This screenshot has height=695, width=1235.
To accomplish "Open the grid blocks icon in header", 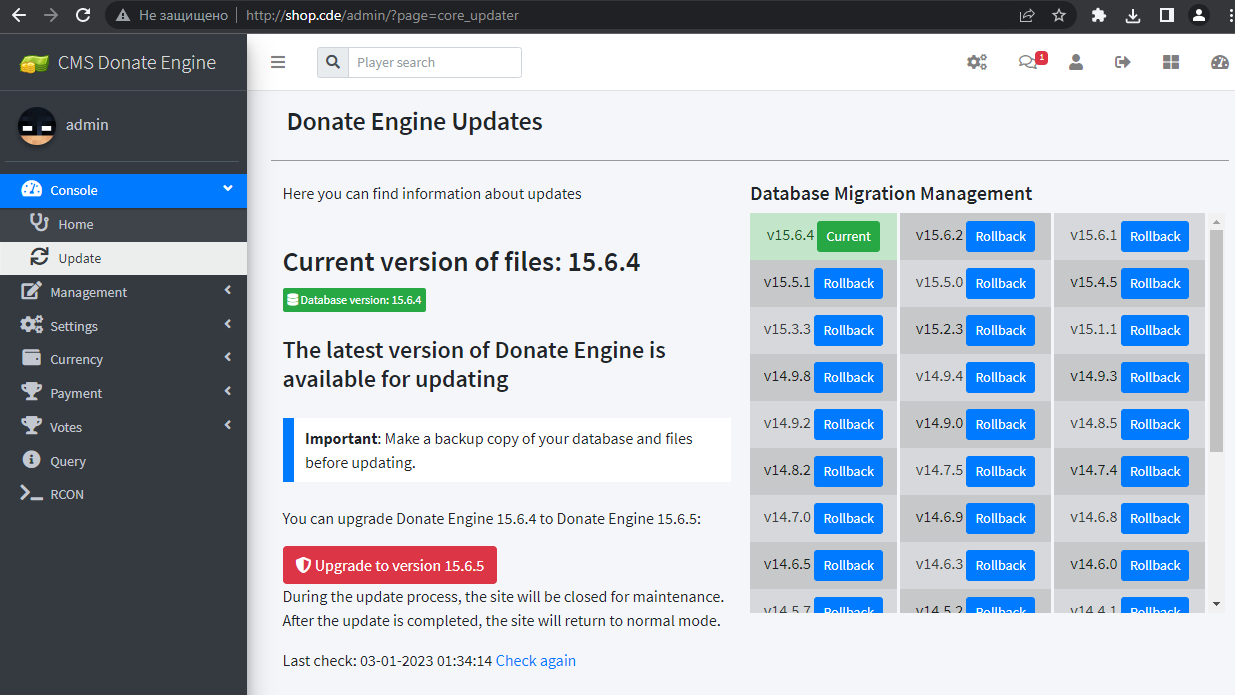I will [1171, 62].
